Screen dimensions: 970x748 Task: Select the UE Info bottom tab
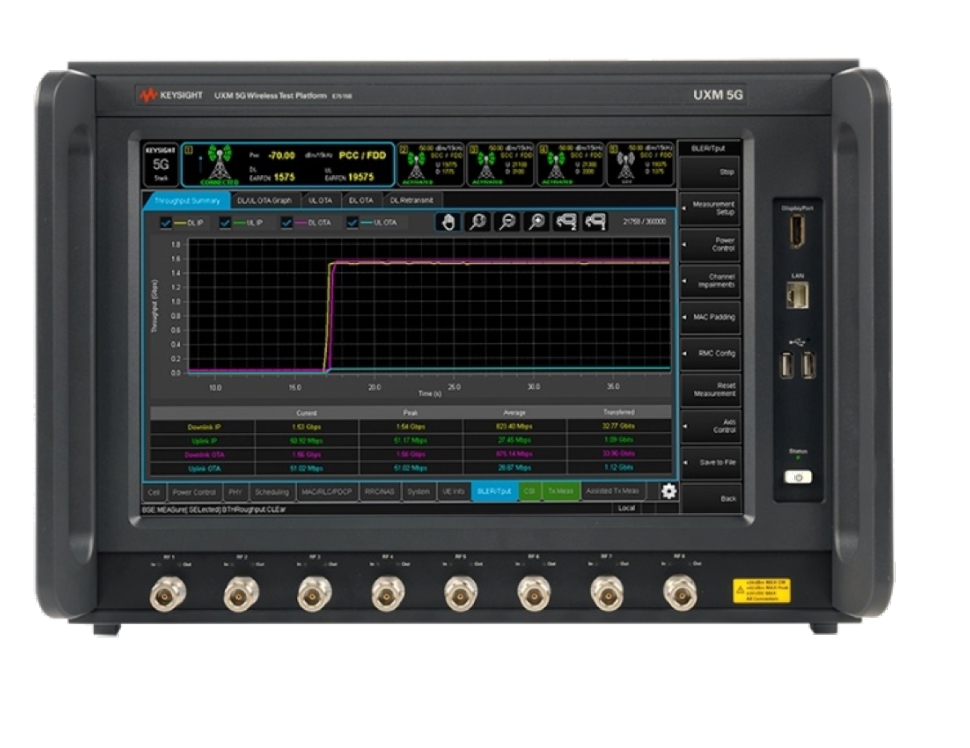(453, 492)
